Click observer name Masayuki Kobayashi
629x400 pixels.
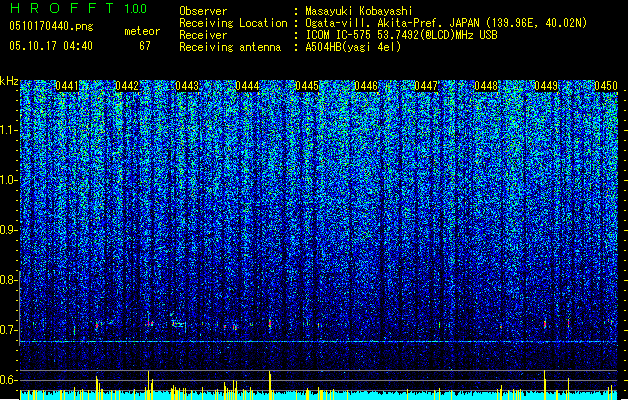tap(359, 11)
